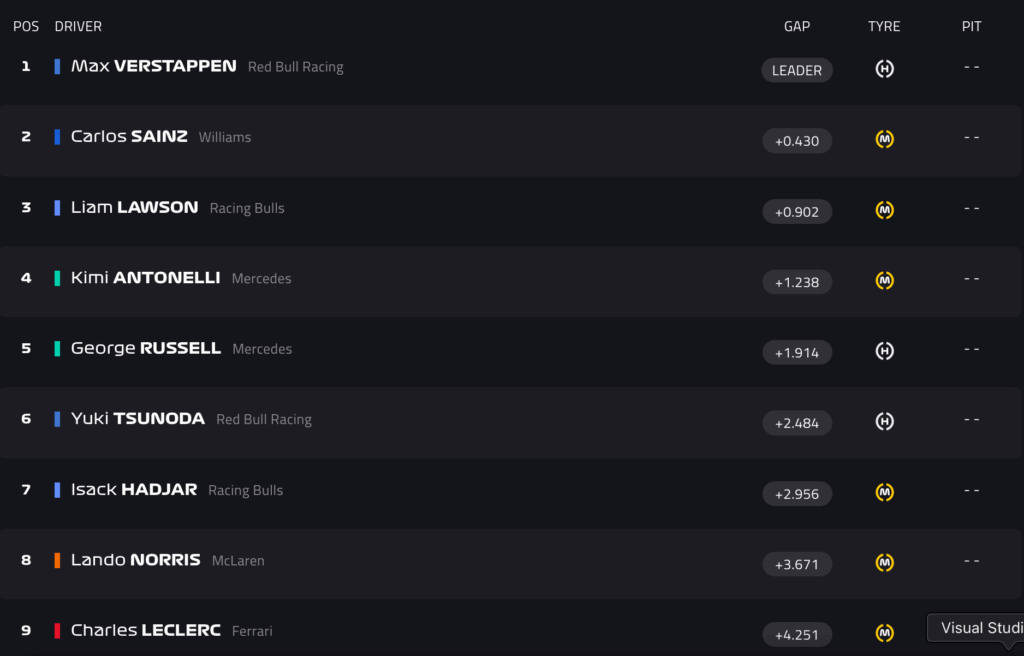Click Liam Lawson's medium tyre icon

click(884, 211)
